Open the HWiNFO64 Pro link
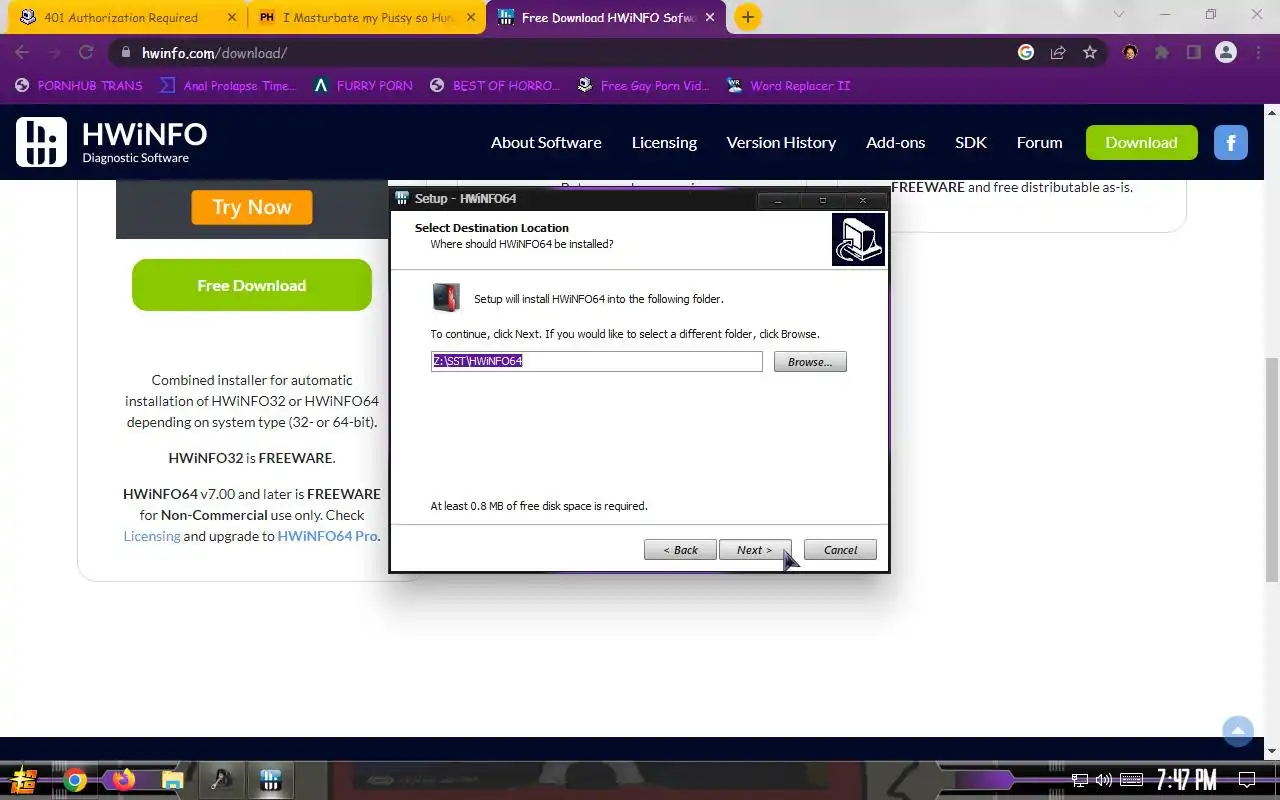 click(328, 536)
